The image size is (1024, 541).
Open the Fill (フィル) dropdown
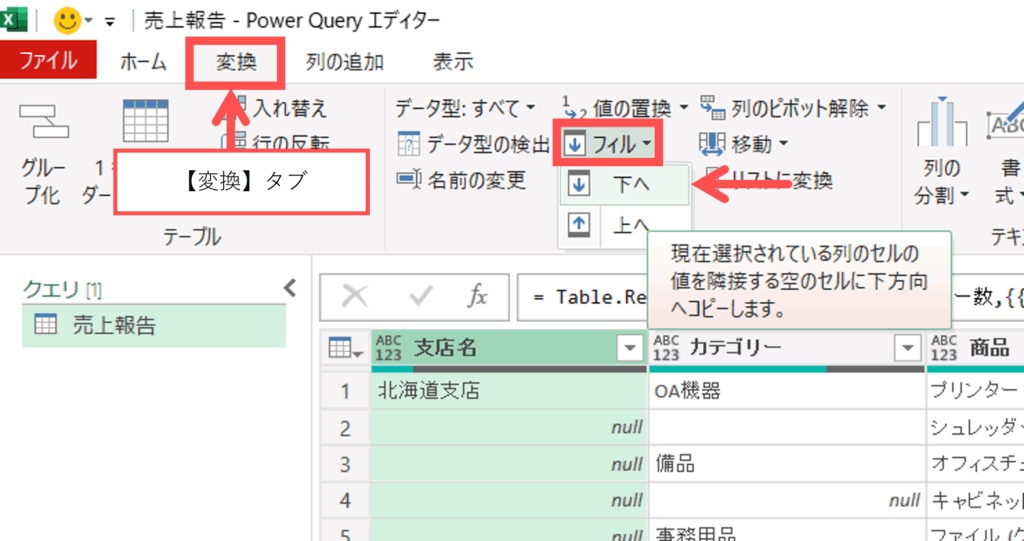click(x=608, y=145)
